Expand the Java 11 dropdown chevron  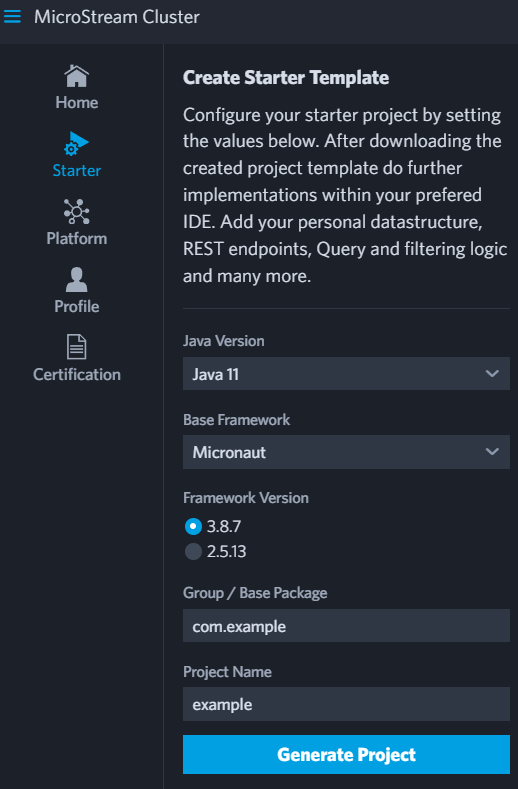pos(492,374)
